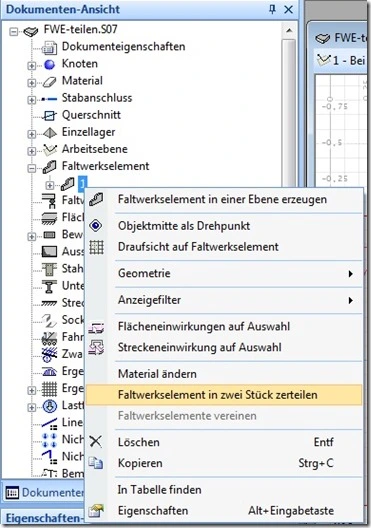
Task: Switch to the Dokumenten tab at bottom
Action: pyautogui.click(x=44, y=493)
